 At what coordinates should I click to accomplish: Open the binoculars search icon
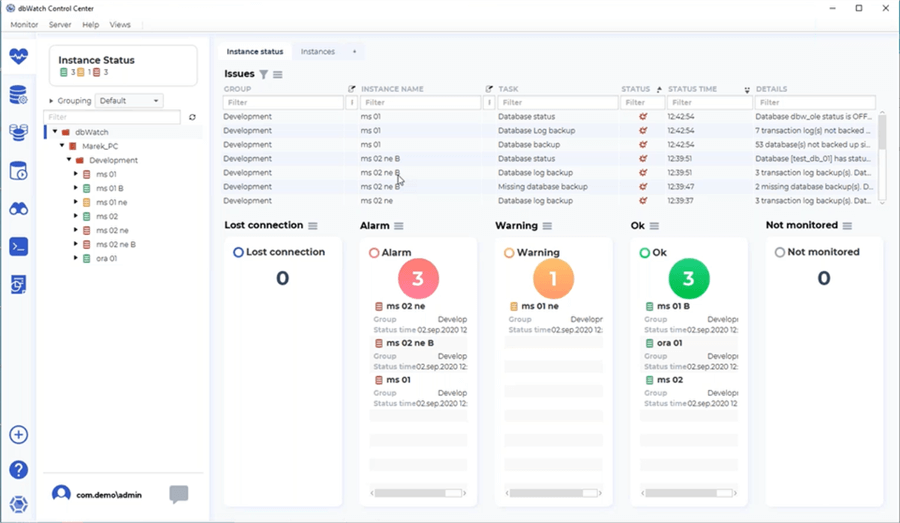pos(18,209)
